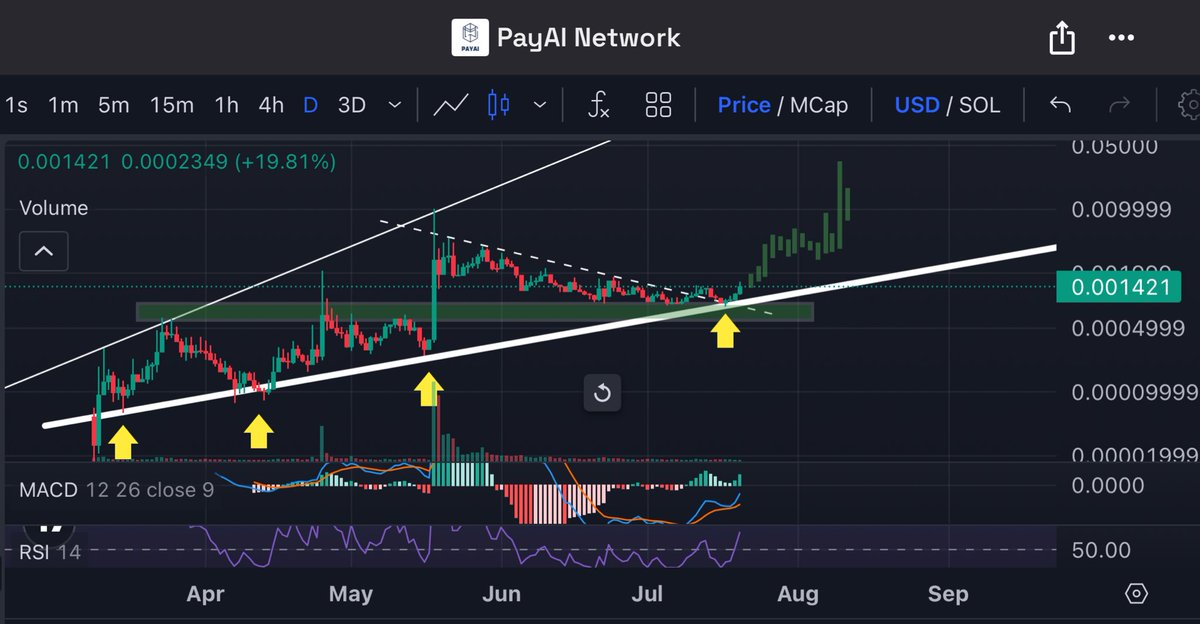
Task: Tap the undo arrow icon
Action: pyautogui.click(x=1061, y=105)
